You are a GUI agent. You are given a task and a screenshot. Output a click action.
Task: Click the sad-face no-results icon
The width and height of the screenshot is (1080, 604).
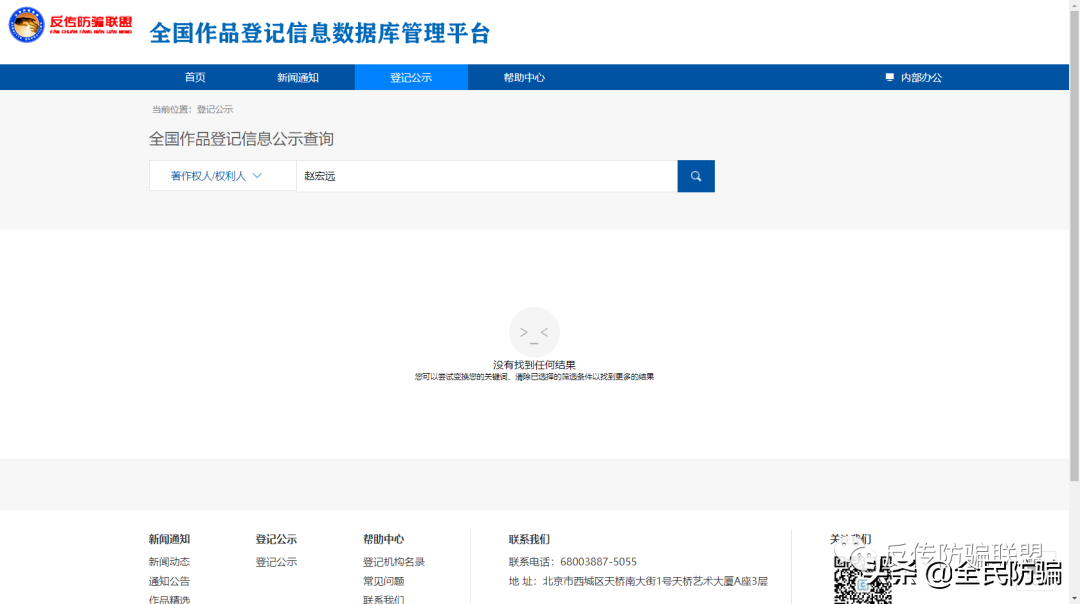point(534,332)
